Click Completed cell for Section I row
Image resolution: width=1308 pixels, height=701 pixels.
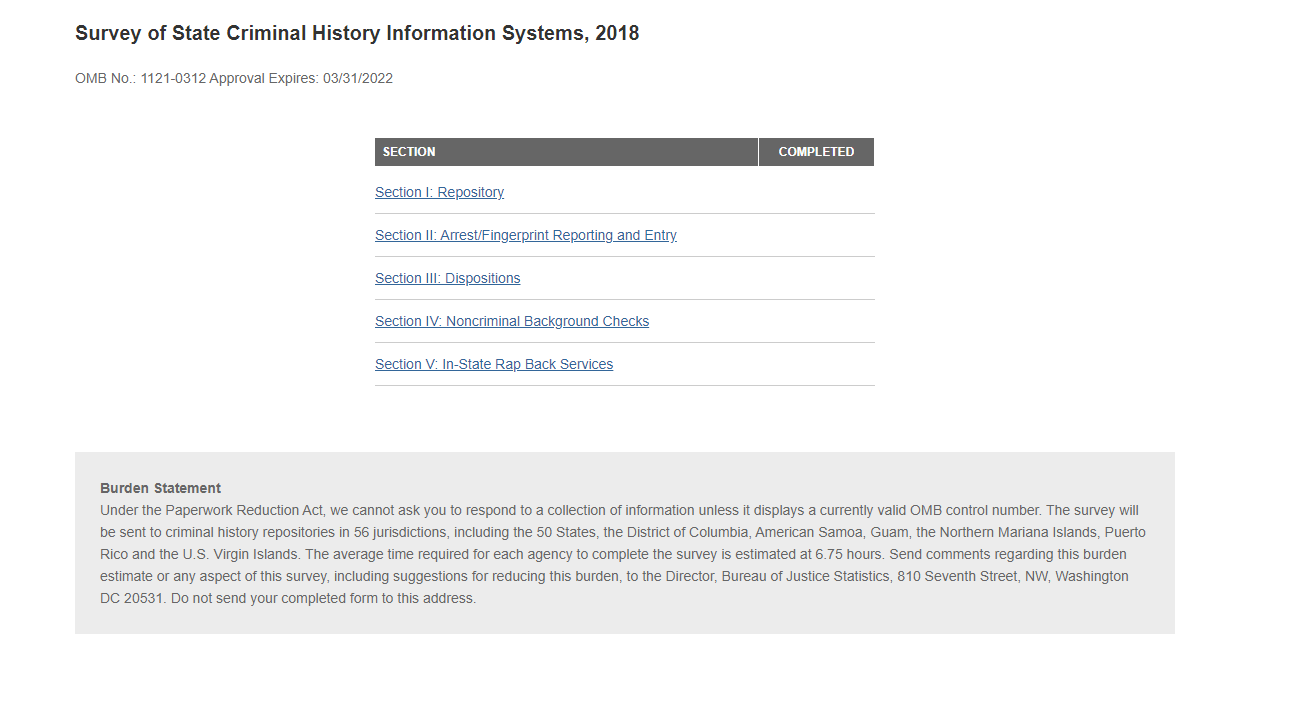point(816,192)
